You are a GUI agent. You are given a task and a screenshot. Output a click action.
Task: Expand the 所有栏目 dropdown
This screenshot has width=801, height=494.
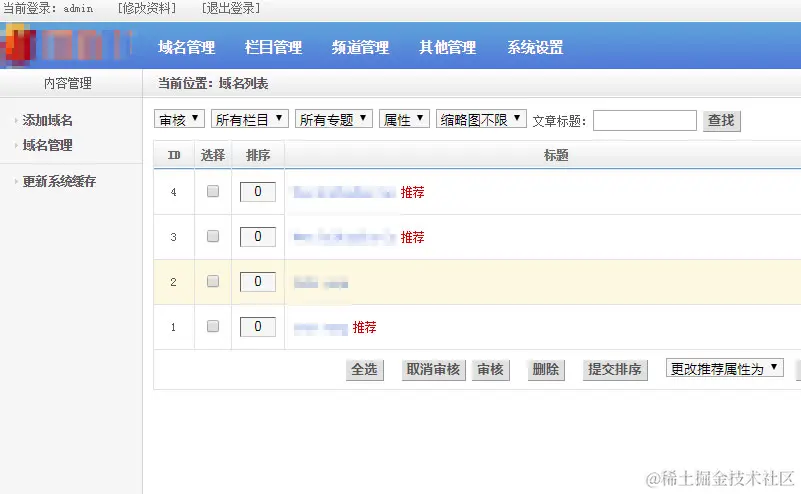pyautogui.click(x=250, y=120)
